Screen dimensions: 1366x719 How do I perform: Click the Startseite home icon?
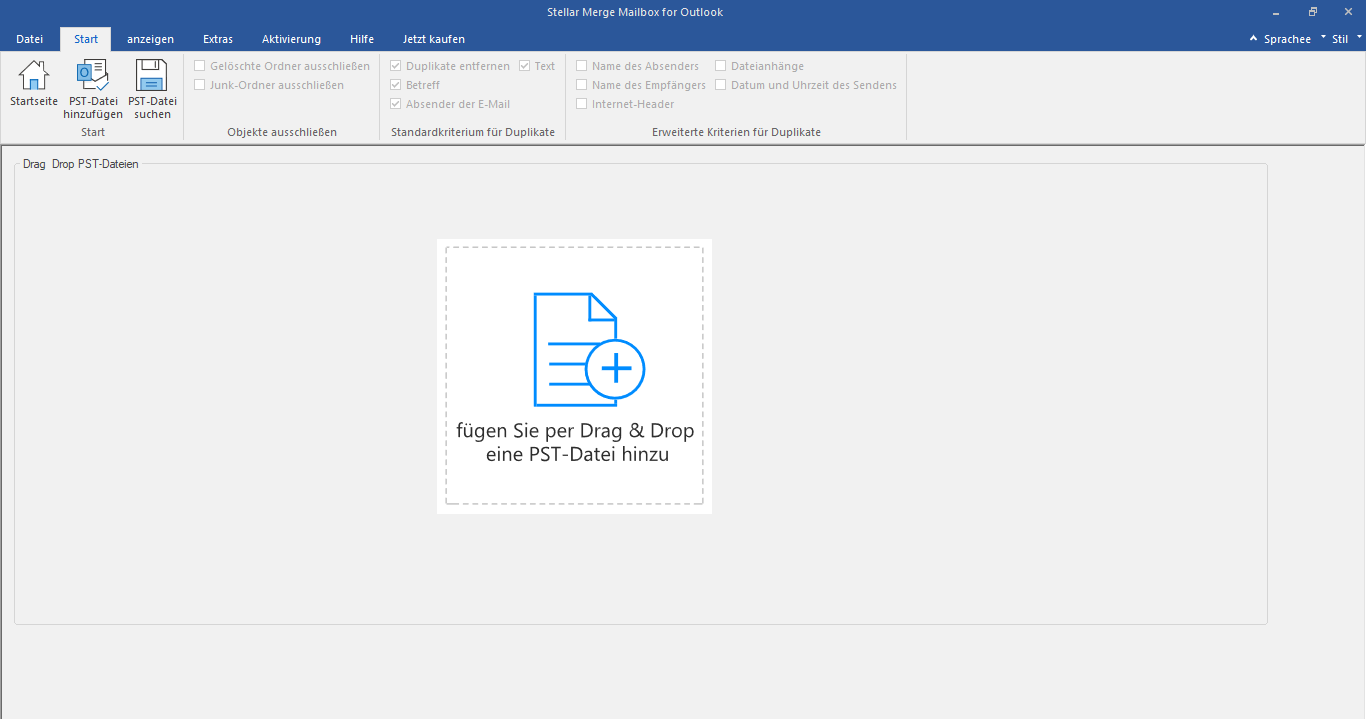(34, 76)
